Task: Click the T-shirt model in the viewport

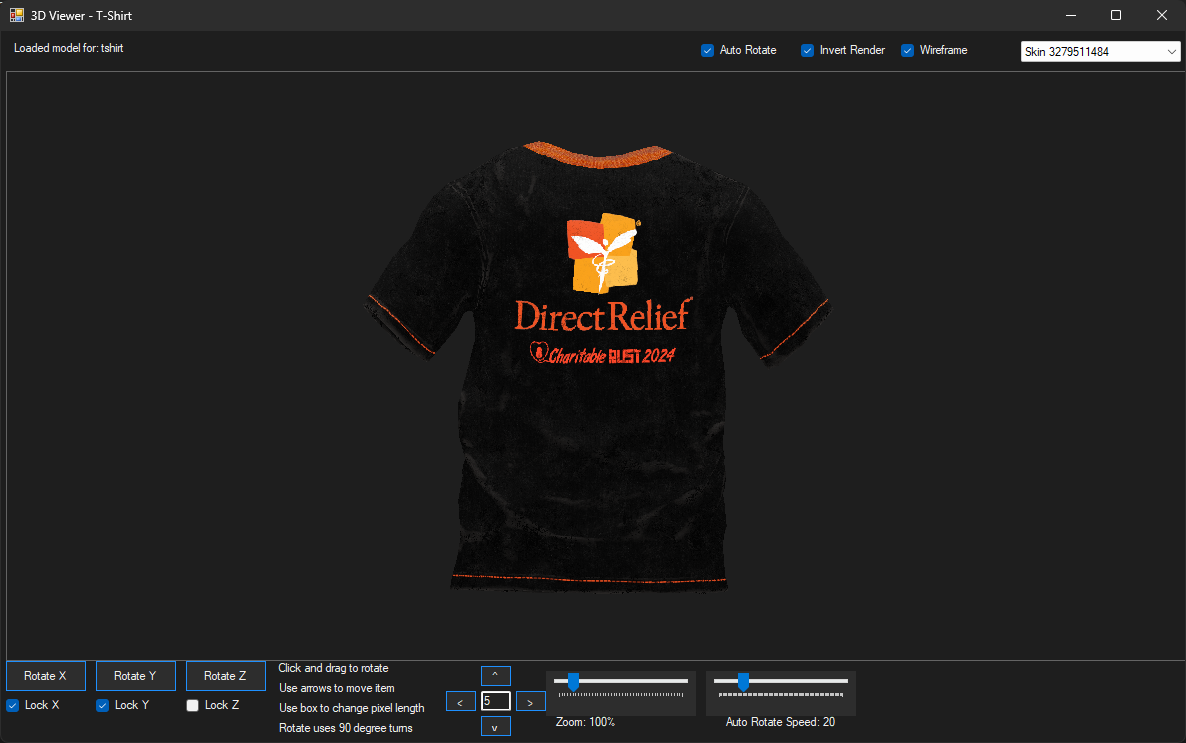Action: [598, 367]
